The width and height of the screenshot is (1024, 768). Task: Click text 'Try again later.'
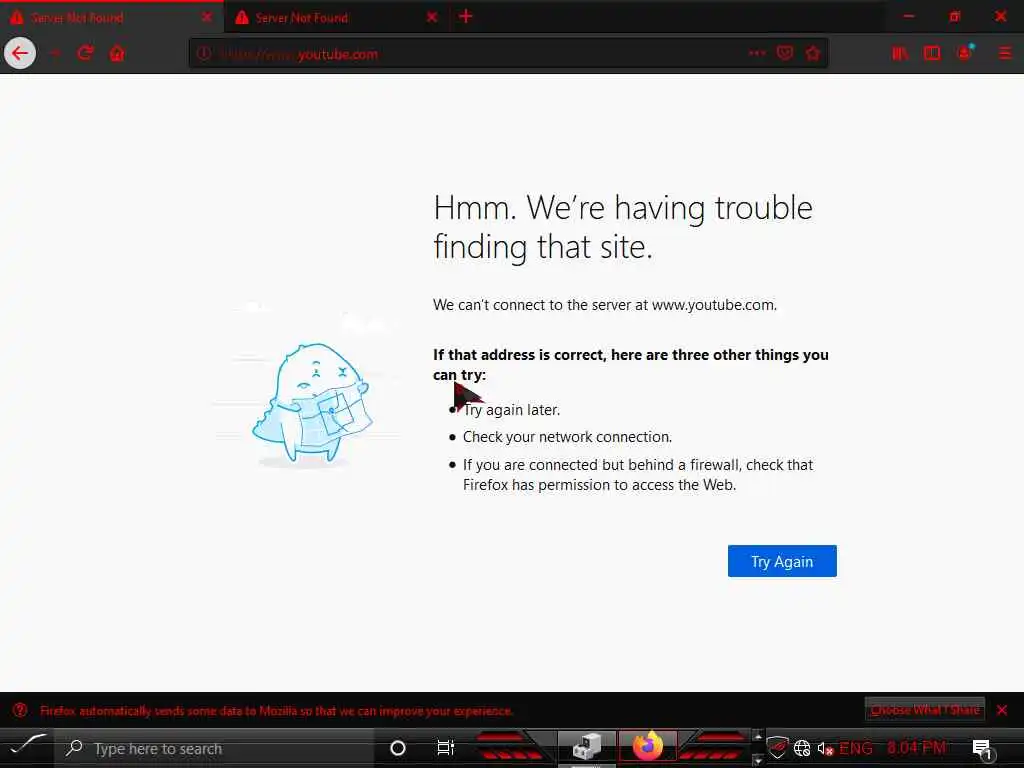511,410
